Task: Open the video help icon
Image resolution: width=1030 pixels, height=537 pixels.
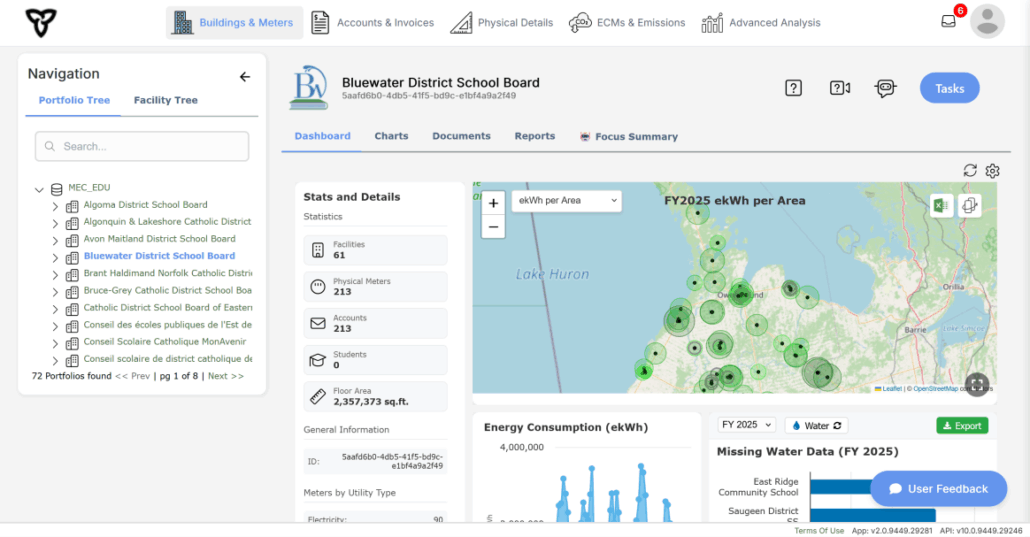Action: (840, 88)
